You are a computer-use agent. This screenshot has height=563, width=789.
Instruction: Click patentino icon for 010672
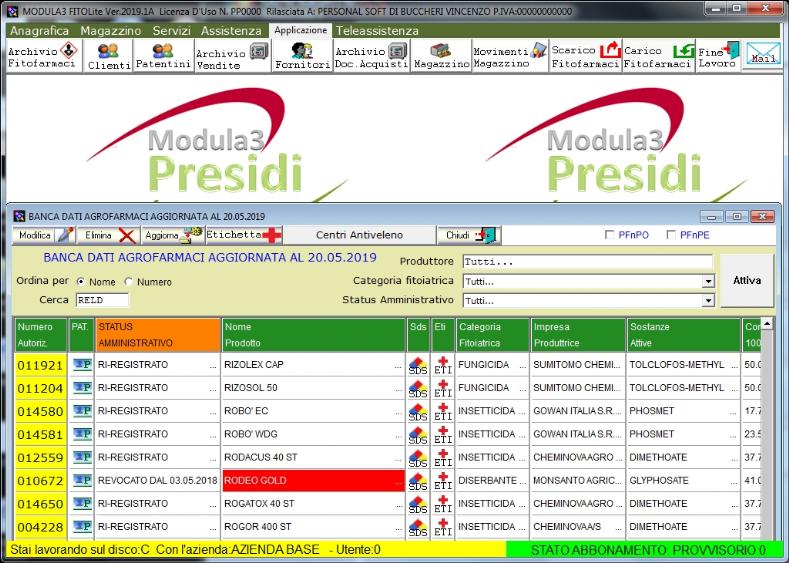point(82,480)
